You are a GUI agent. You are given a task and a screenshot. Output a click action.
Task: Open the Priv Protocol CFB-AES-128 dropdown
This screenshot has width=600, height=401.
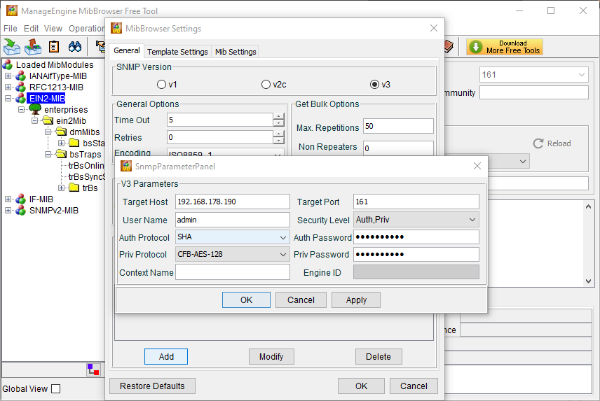(283, 254)
